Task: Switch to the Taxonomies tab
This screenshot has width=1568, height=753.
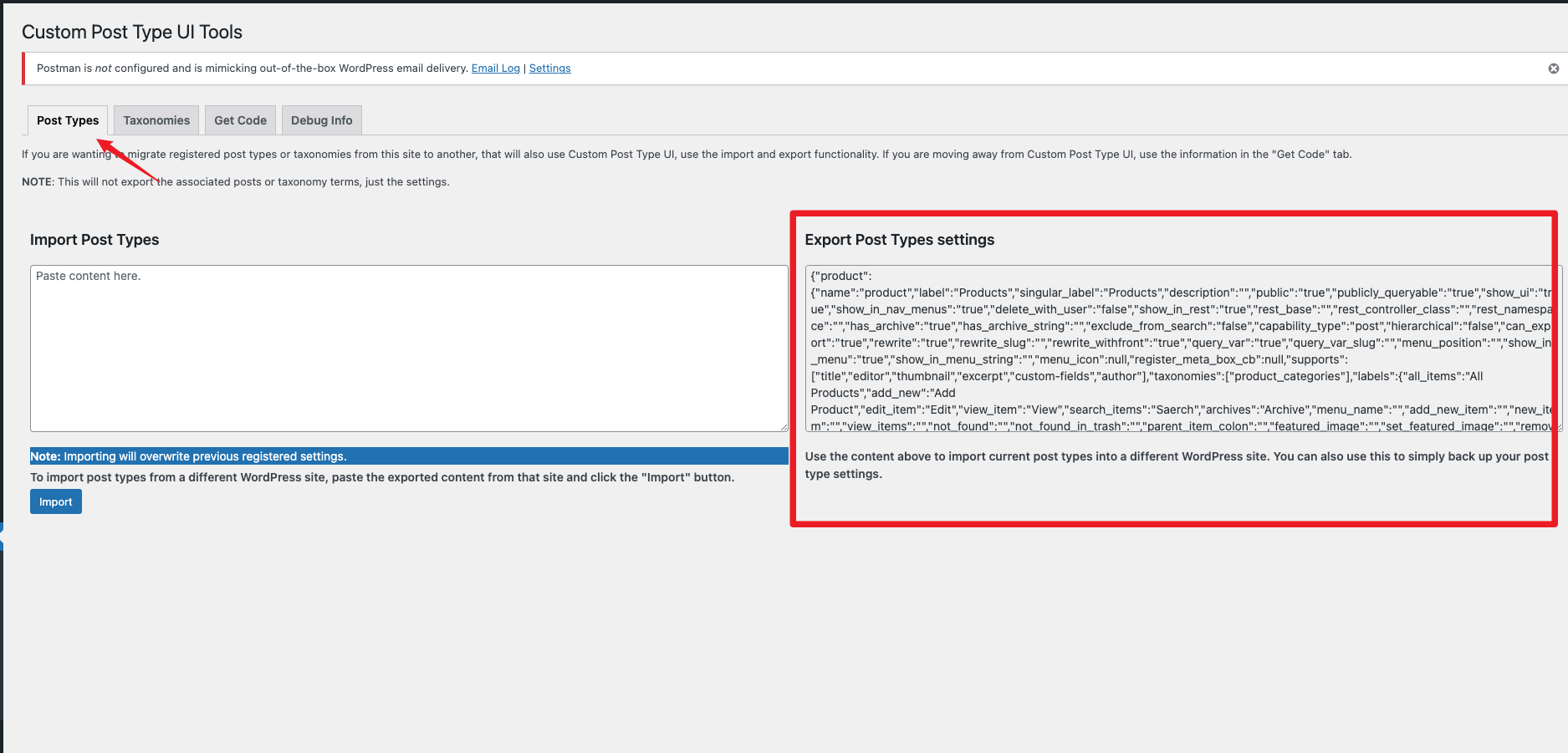Action: coord(156,120)
